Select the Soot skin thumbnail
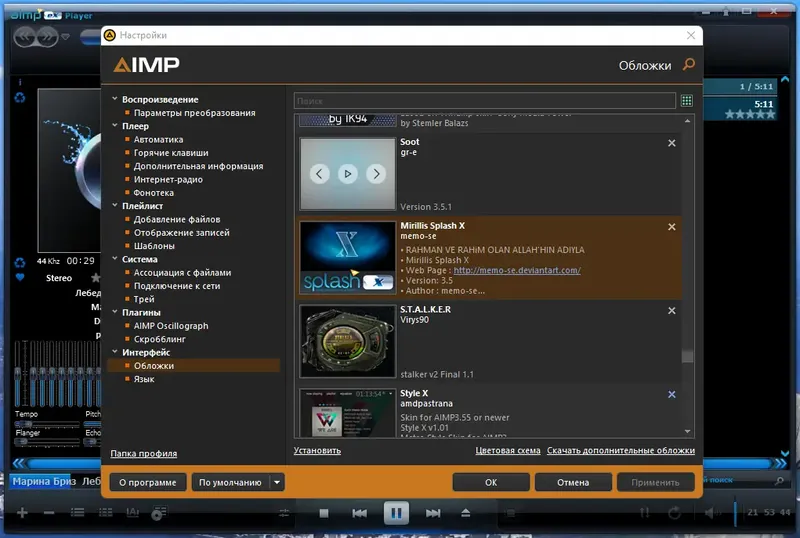Screen dimensions: 800x538 pyautogui.click(x=347, y=174)
